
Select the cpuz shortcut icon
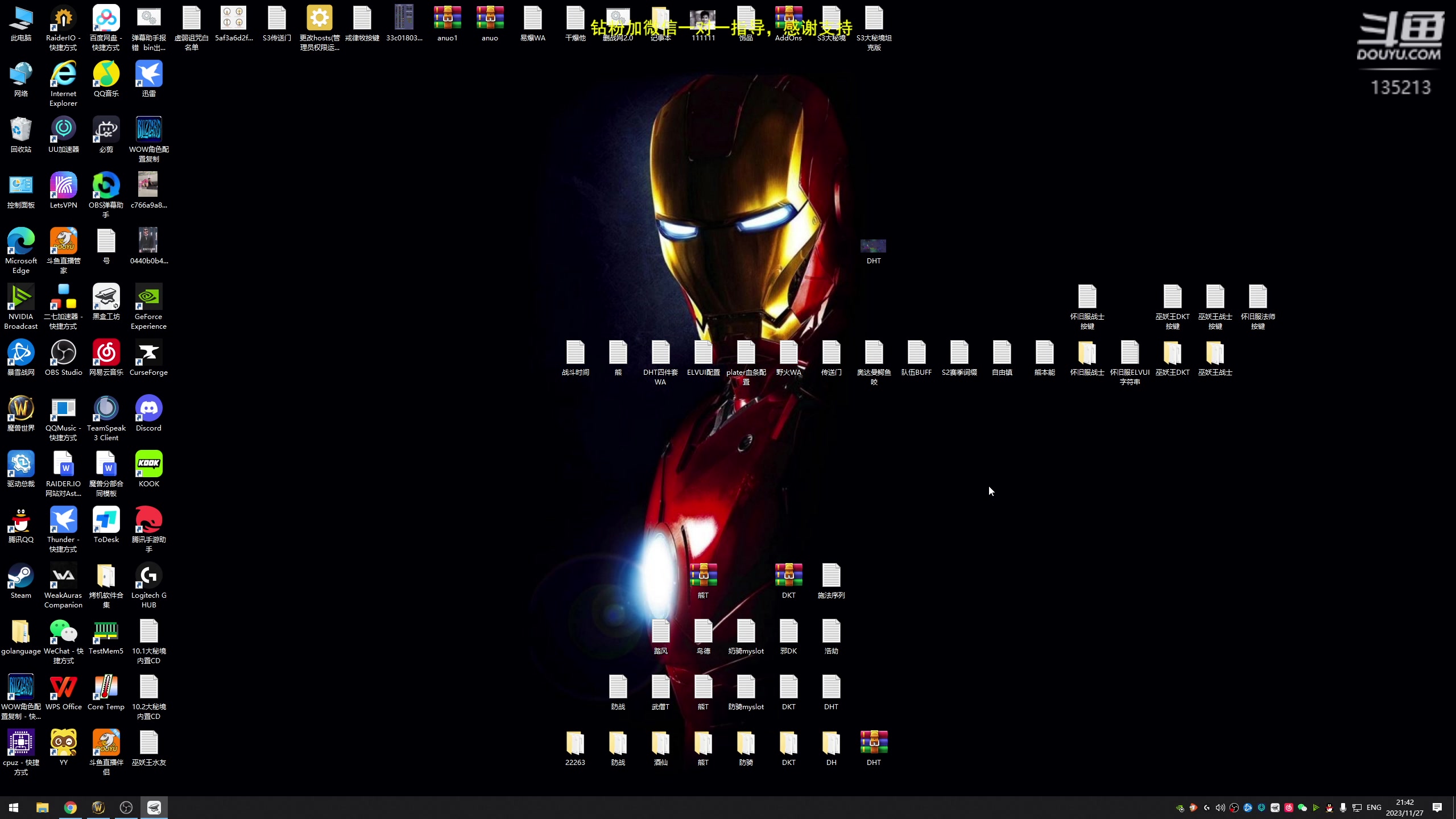coord(21,752)
